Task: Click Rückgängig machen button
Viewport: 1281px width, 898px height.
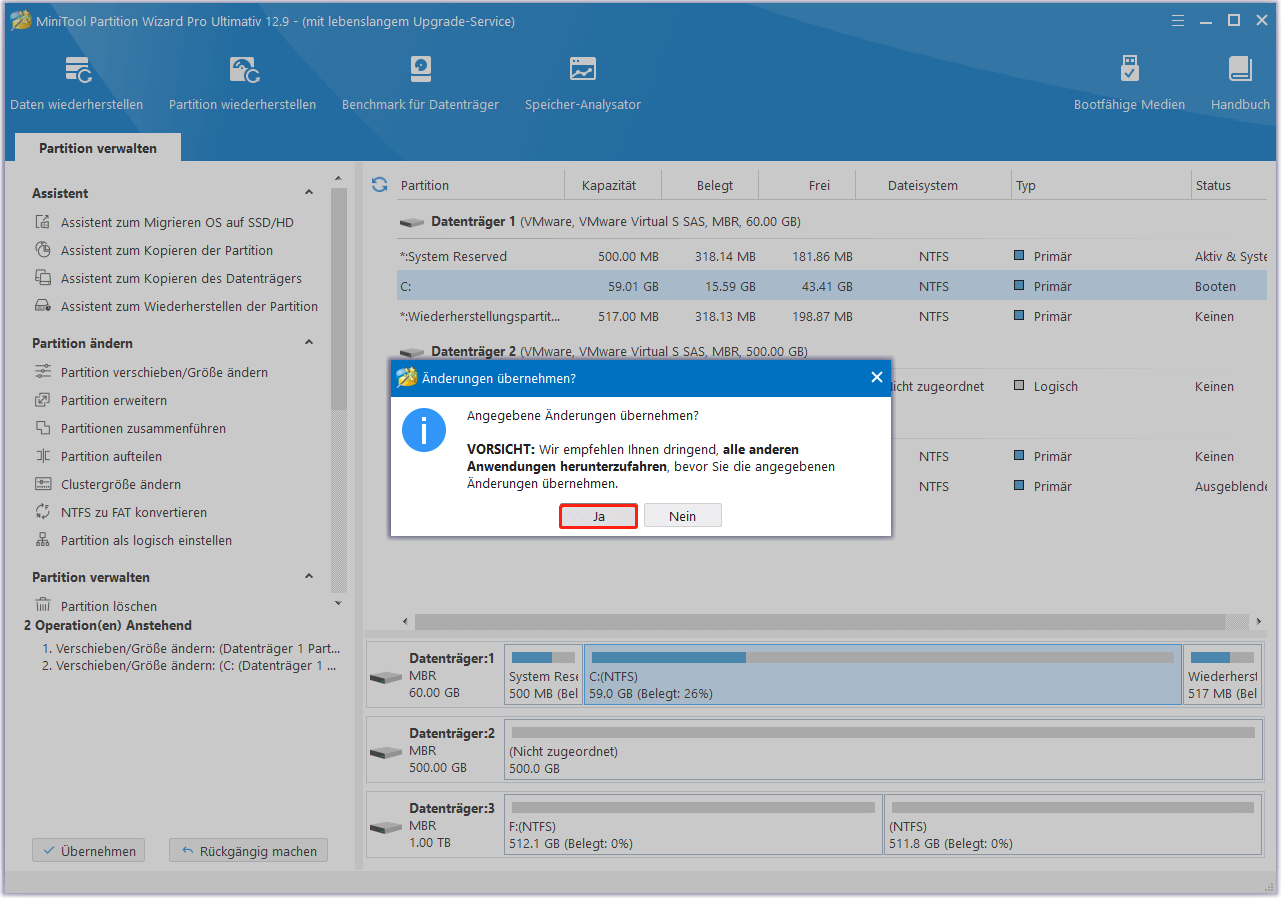Action: pos(248,851)
